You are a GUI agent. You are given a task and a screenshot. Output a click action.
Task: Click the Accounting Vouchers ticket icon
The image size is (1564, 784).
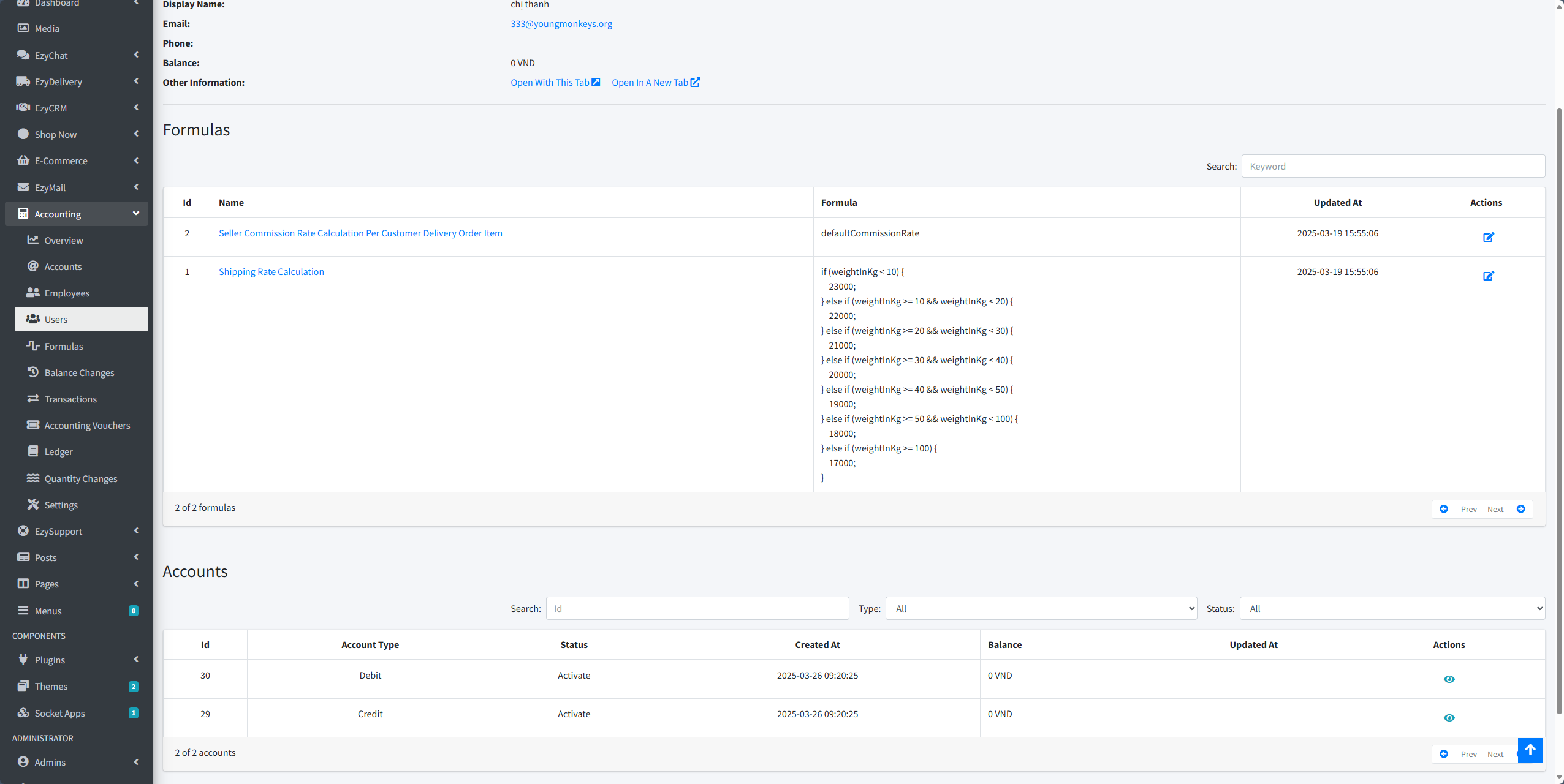click(x=33, y=424)
